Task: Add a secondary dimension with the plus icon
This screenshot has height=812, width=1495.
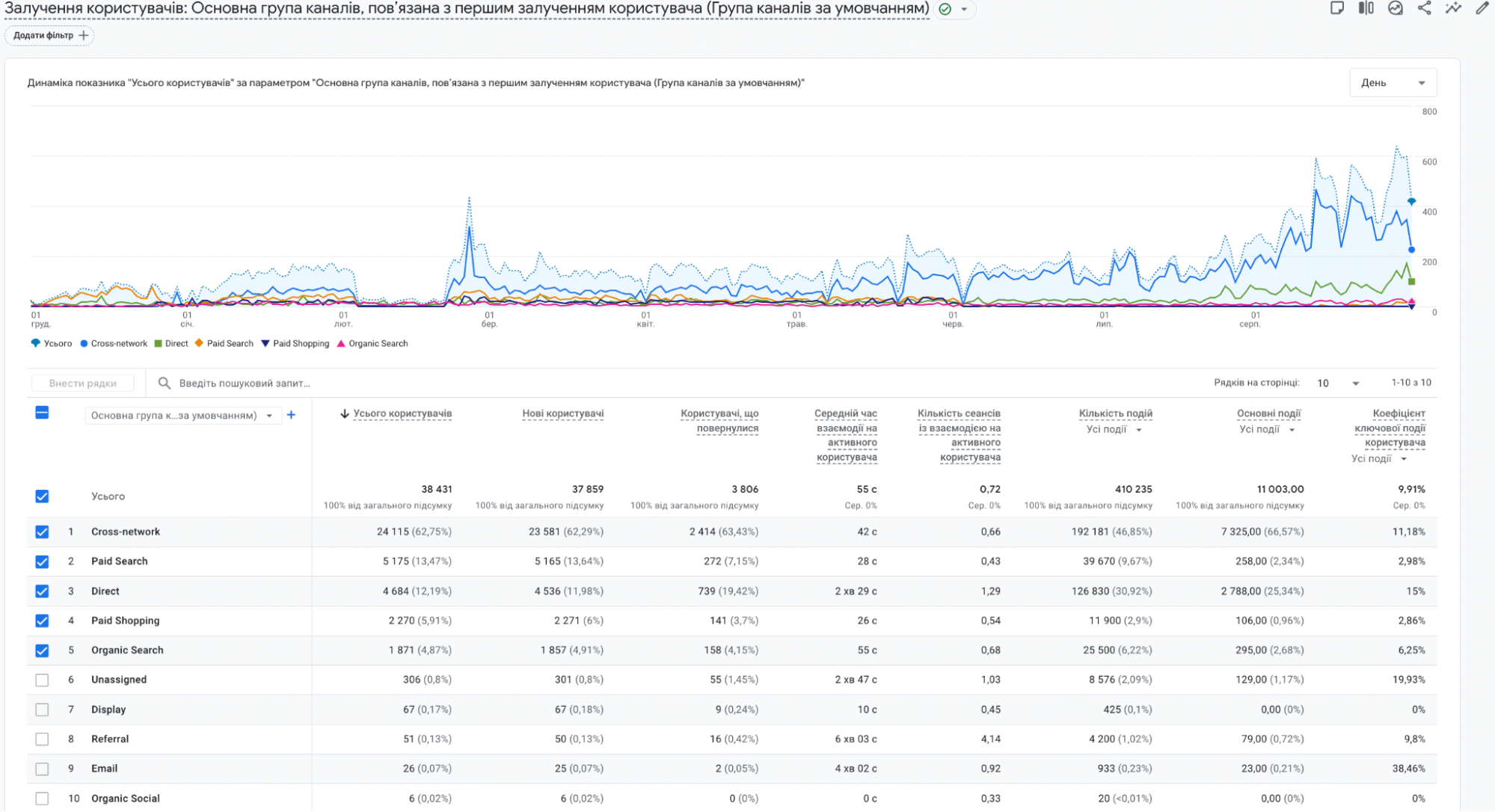Action: tap(291, 415)
